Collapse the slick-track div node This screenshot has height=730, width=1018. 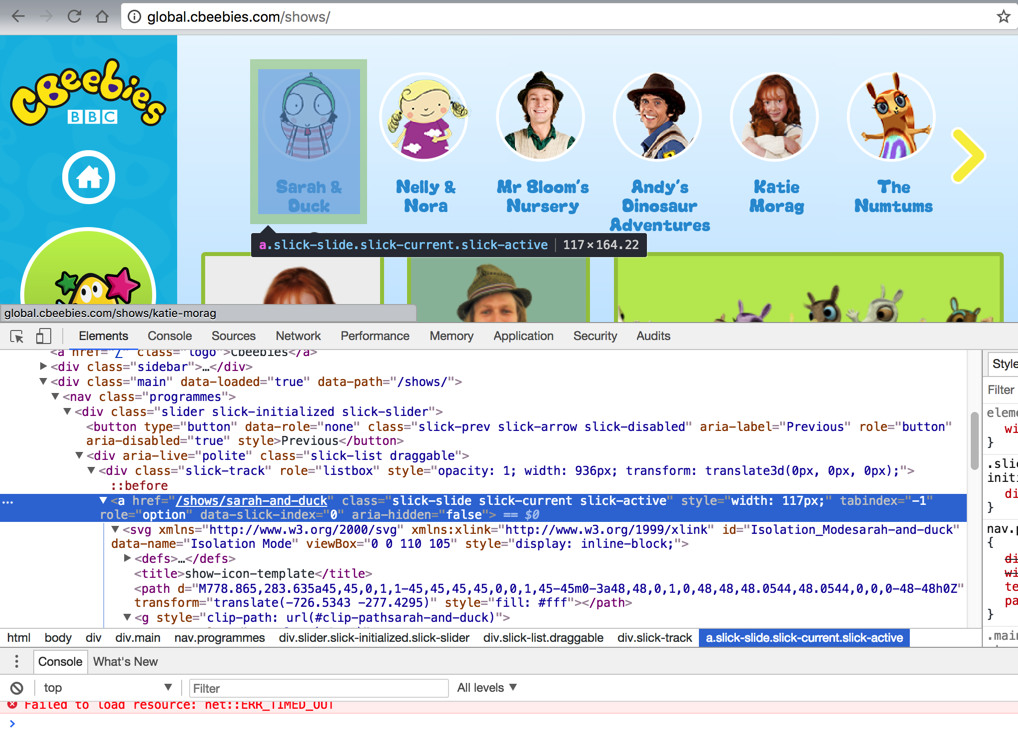tap(91, 470)
